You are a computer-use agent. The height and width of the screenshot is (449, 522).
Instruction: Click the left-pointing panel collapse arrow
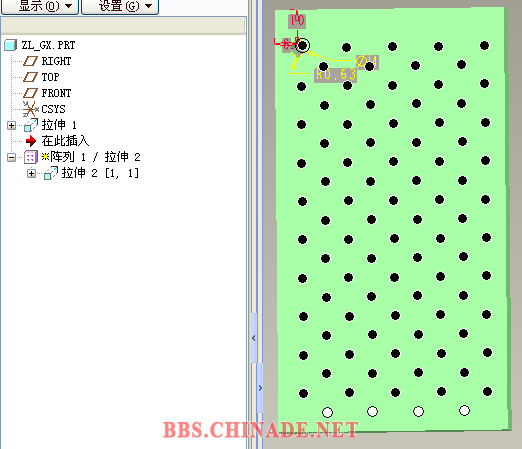pos(254,338)
